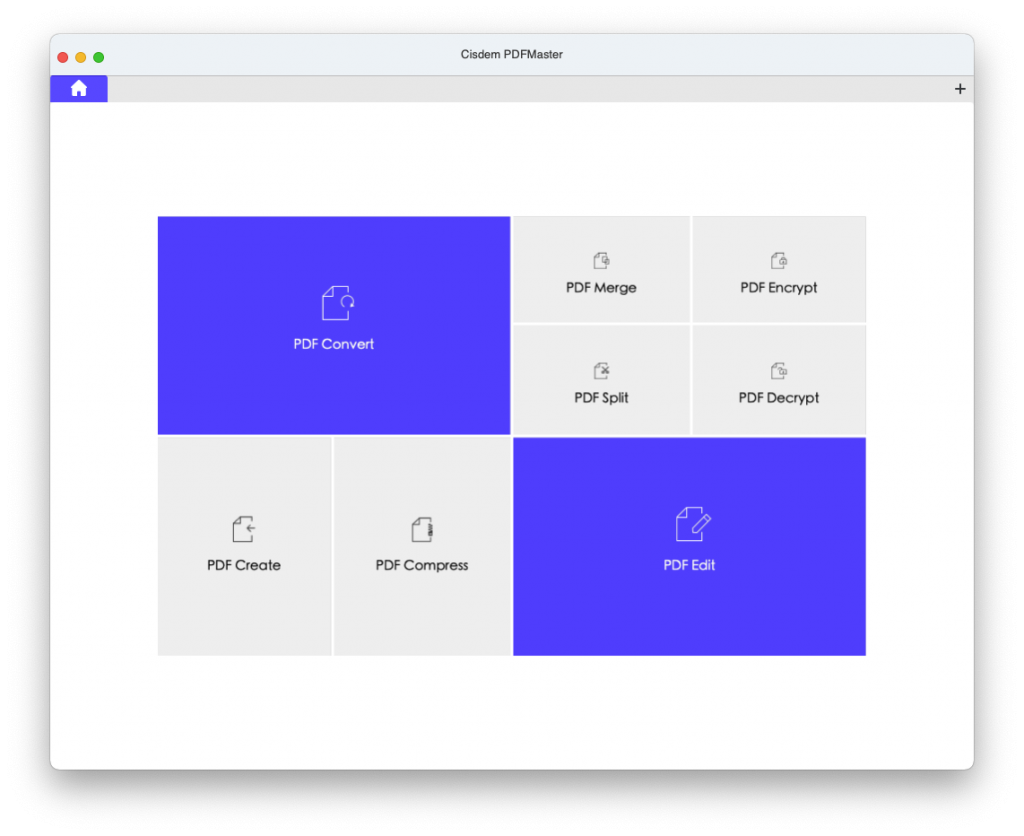Select the PDF Split label
This screenshot has width=1024, height=836.
601,398
